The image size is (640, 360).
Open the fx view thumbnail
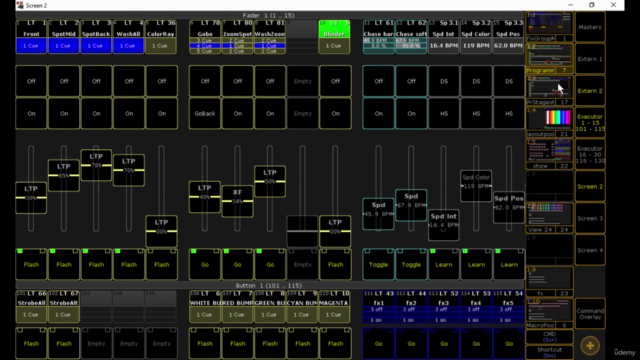click(549, 282)
